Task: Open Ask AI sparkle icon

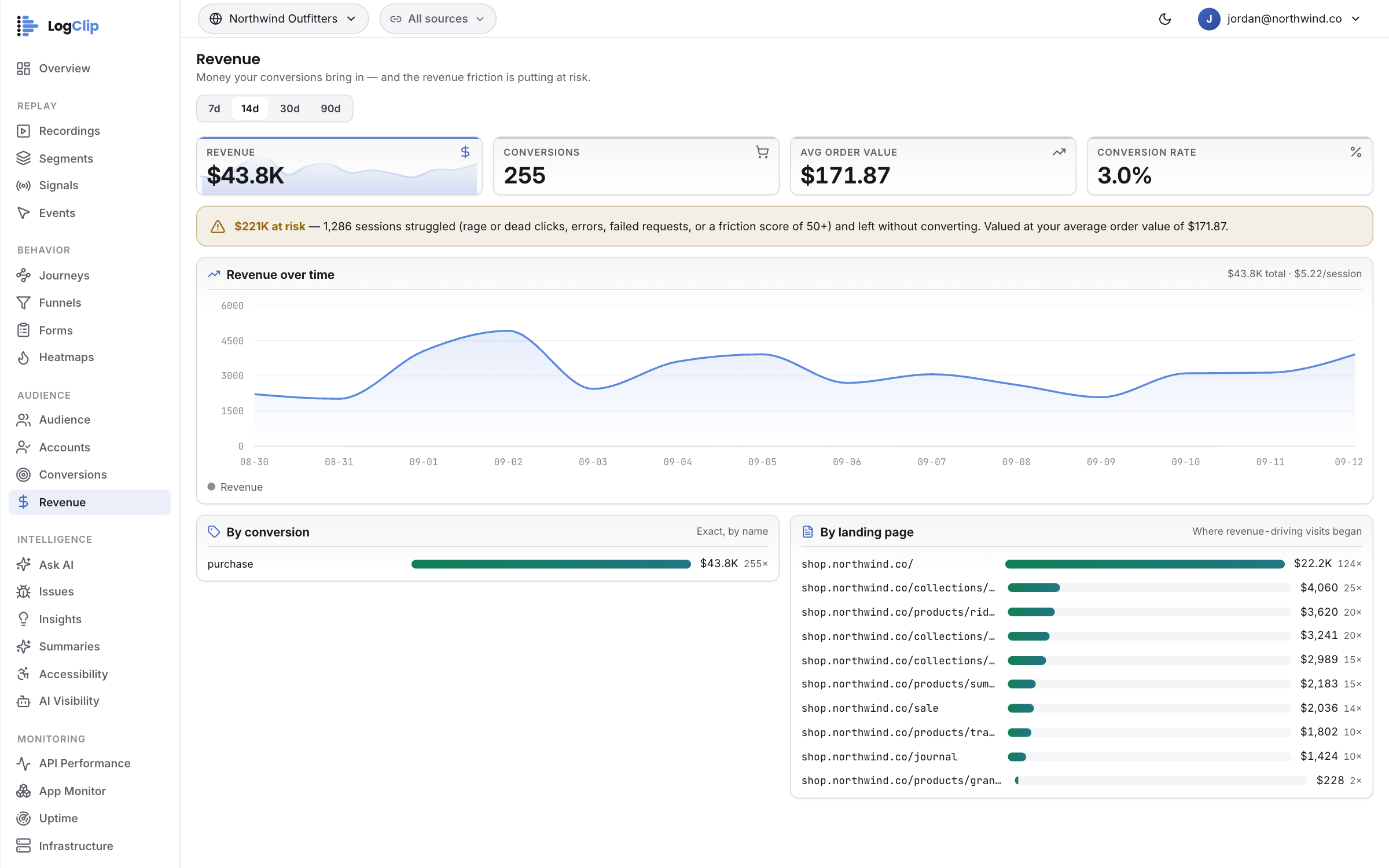Action: tap(23, 564)
